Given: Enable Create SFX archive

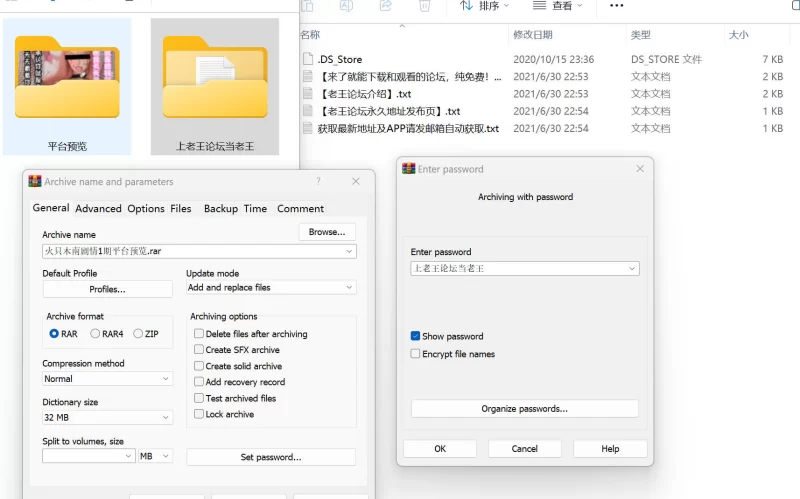Looking at the screenshot, I should pos(199,350).
